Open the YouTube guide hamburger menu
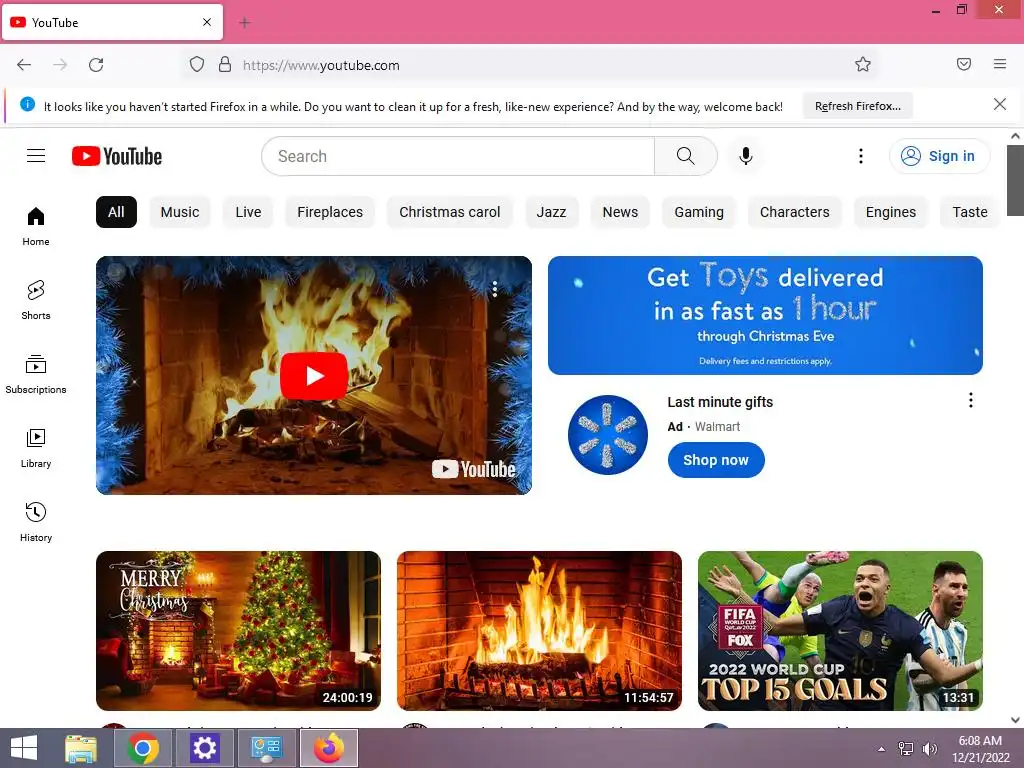The width and height of the screenshot is (1024, 768). click(36, 155)
